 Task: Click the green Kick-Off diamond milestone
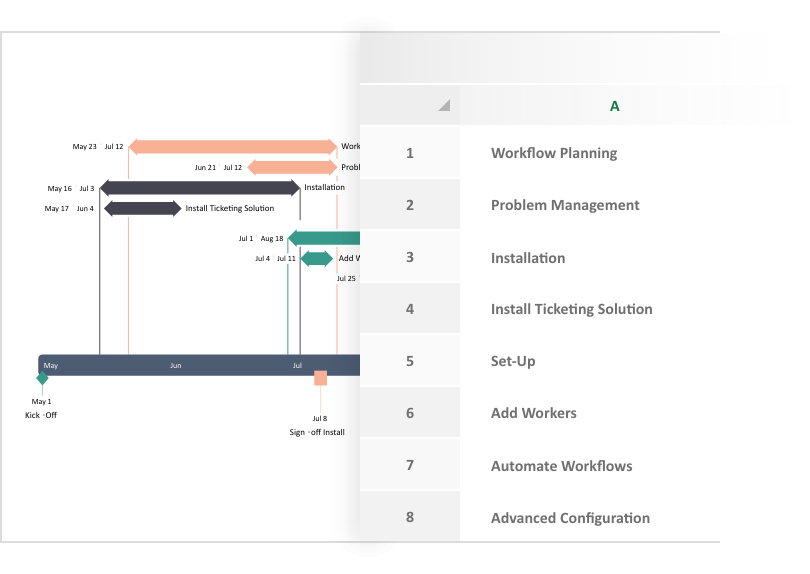tap(42, 379)
